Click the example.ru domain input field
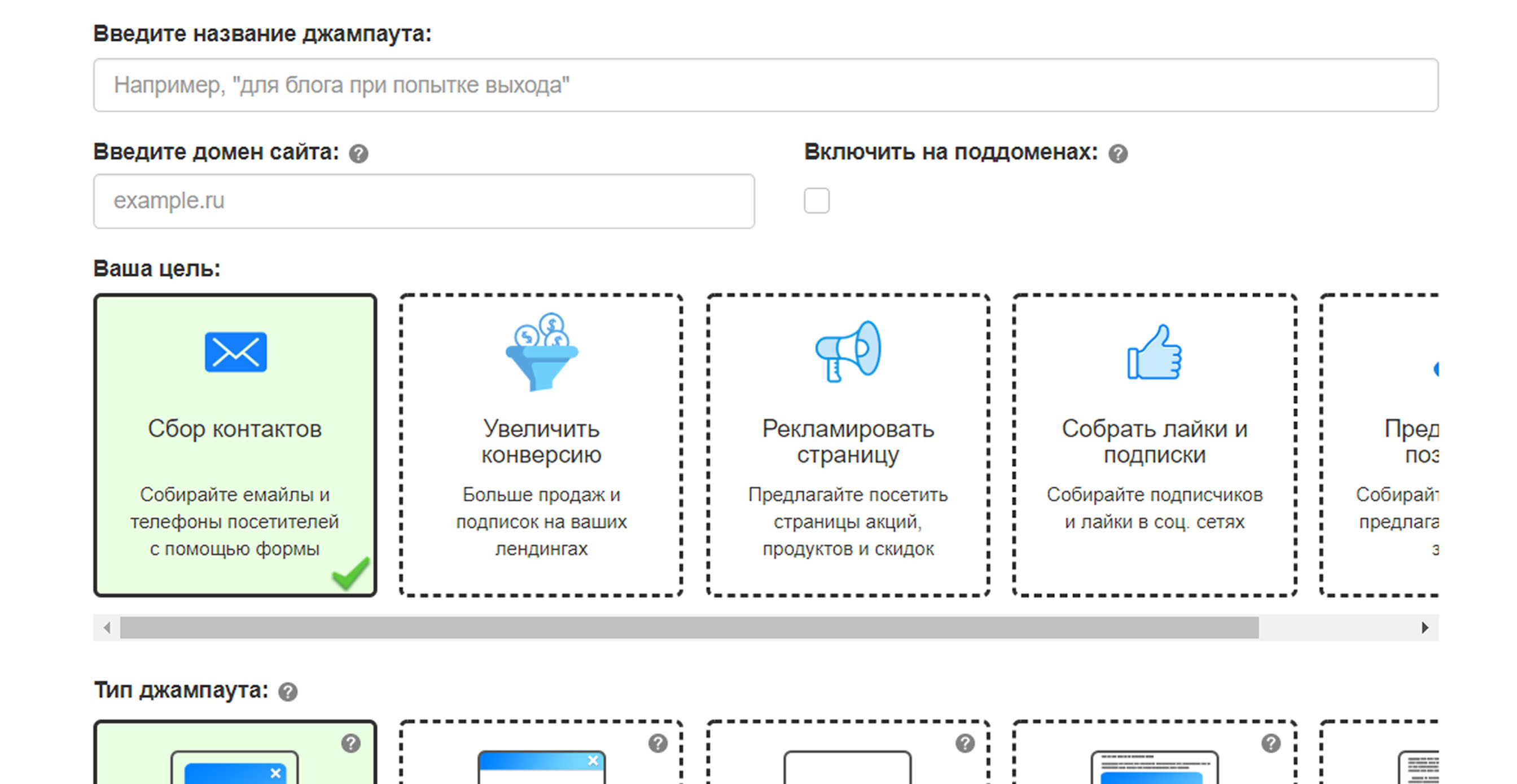The width and height of the screenshot is (1517, 784). tap(424, 201)
